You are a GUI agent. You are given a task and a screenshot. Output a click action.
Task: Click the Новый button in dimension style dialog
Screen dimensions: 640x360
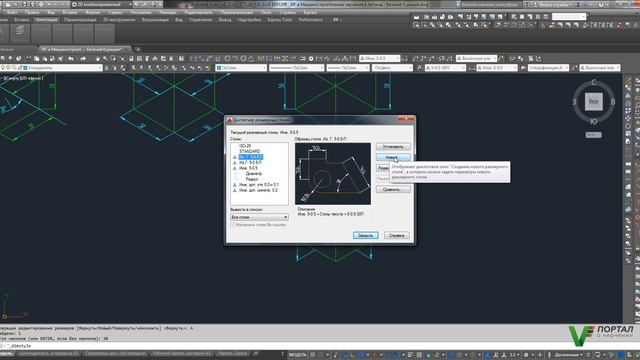(393, 157)
